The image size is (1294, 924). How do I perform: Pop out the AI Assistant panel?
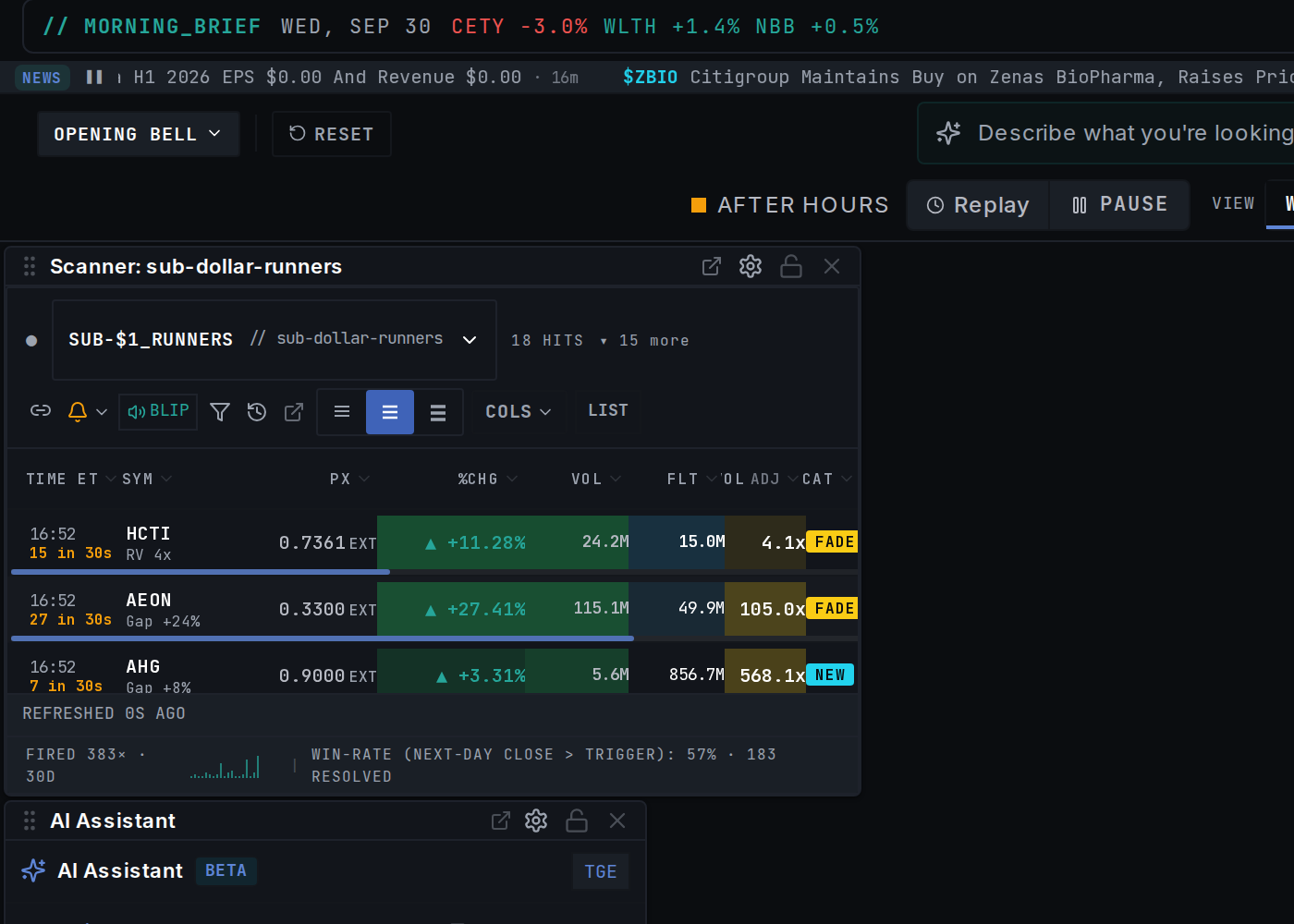click(x=500, y=821)
